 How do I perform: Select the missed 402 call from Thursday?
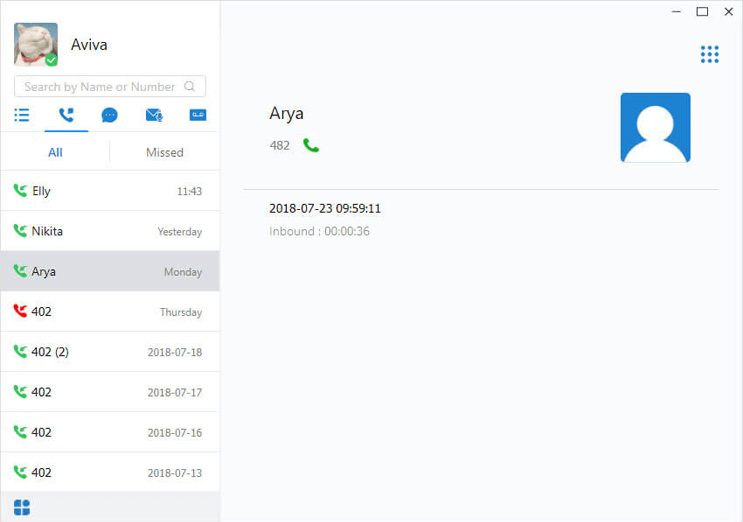pyautogui.click(x=110, y=311)
